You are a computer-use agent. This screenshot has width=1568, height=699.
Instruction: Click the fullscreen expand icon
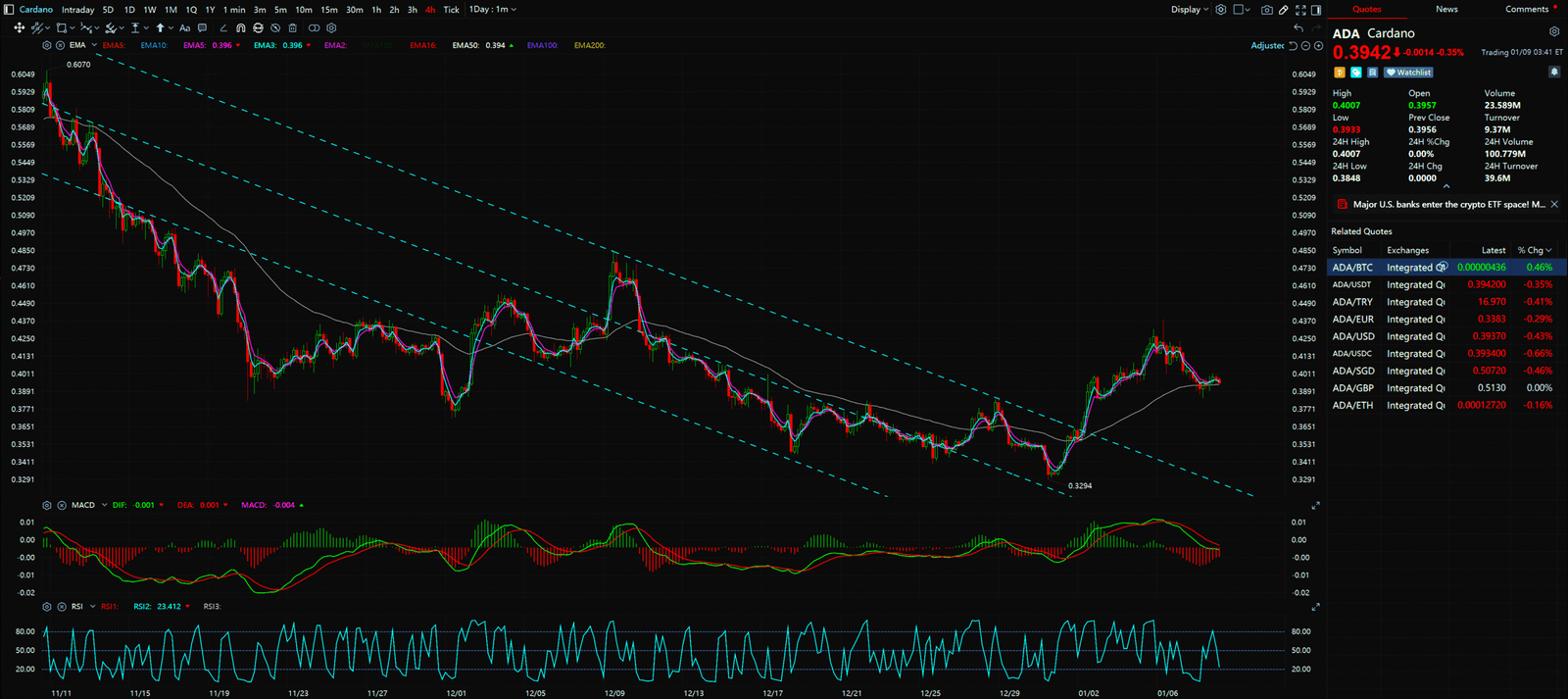1300,10
